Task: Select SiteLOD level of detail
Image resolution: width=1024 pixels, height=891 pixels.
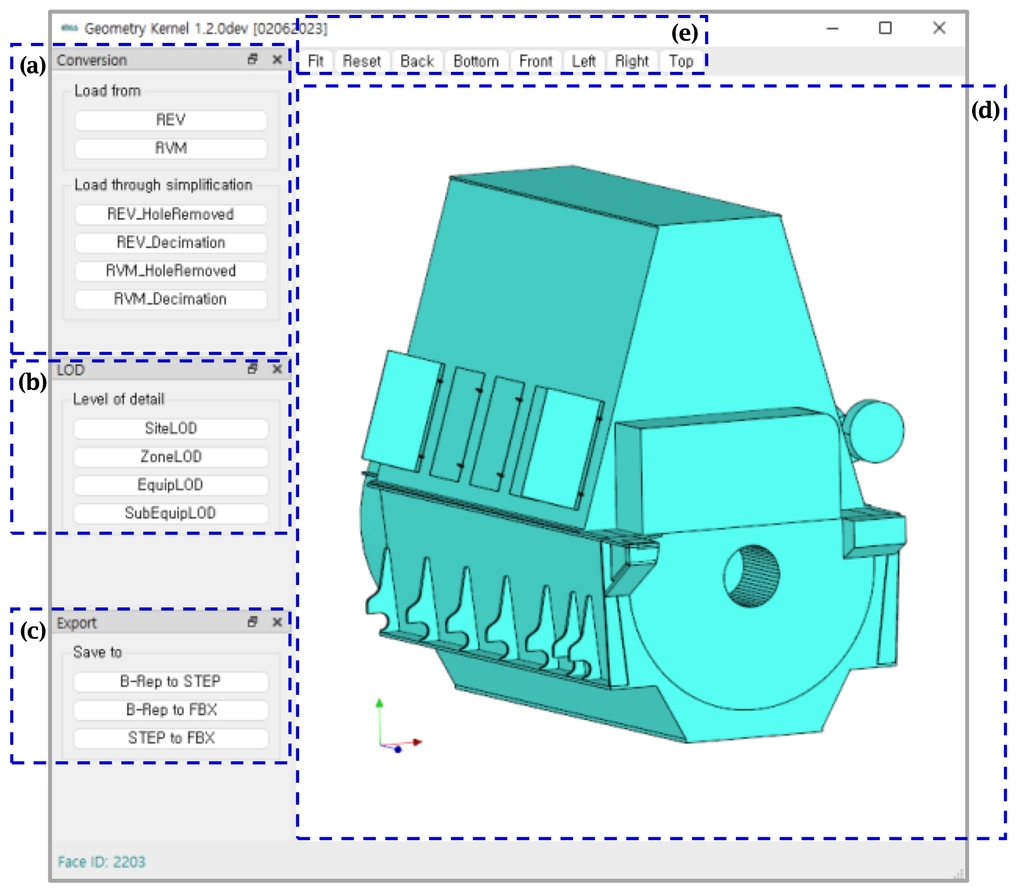Action: tap(170, 429)
